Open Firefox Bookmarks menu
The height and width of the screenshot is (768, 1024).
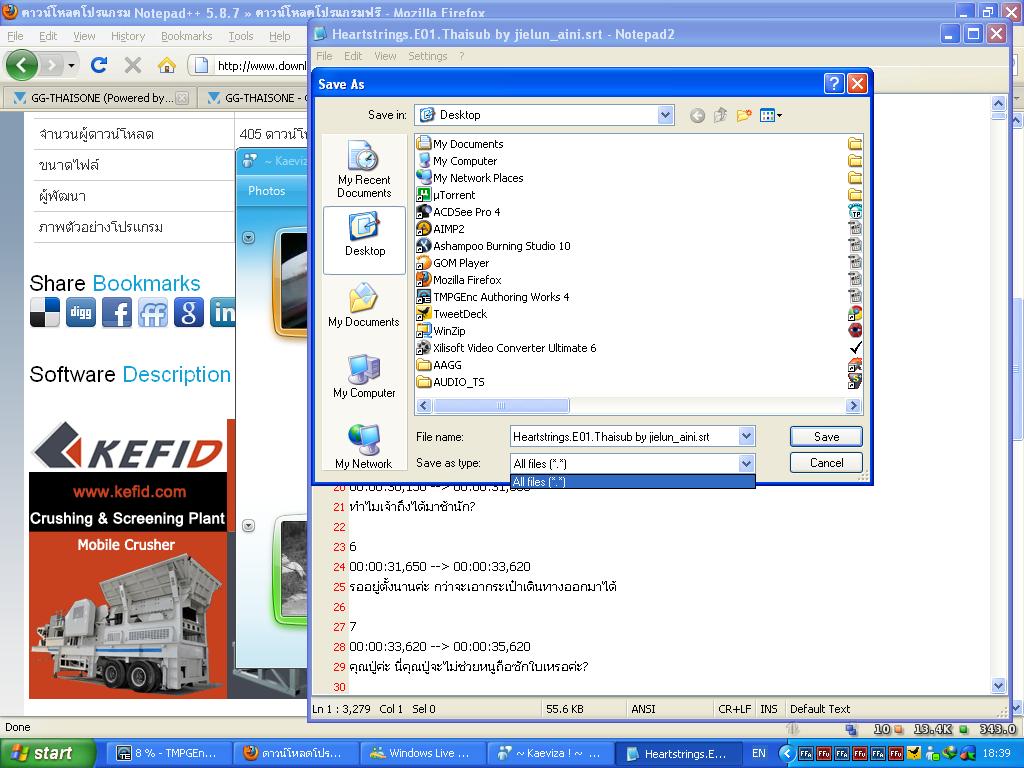point(187,36)
